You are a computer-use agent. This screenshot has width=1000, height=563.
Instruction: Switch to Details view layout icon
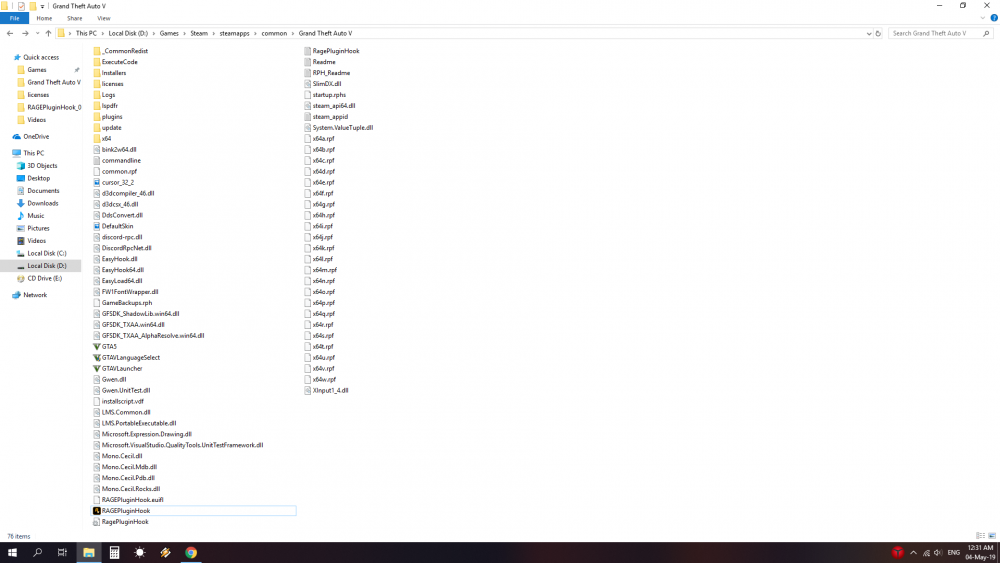tap(980, 536)
